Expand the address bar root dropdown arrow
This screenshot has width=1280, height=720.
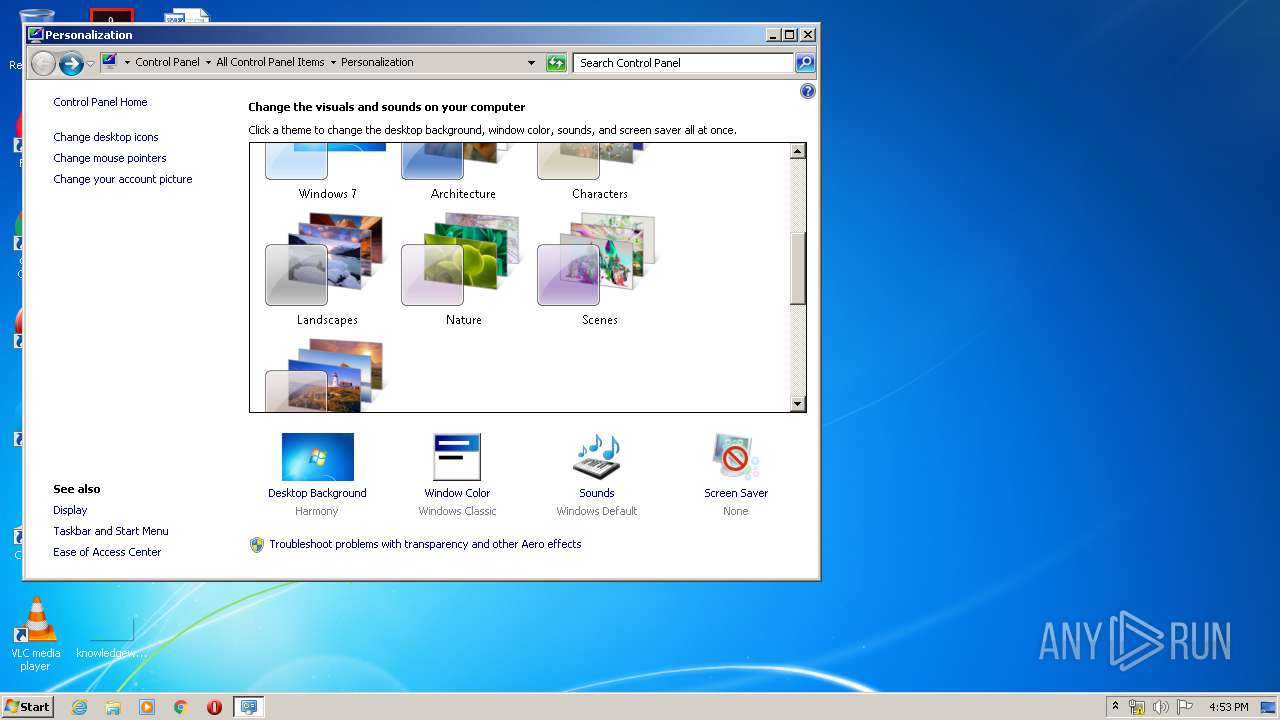coord(127,62)
